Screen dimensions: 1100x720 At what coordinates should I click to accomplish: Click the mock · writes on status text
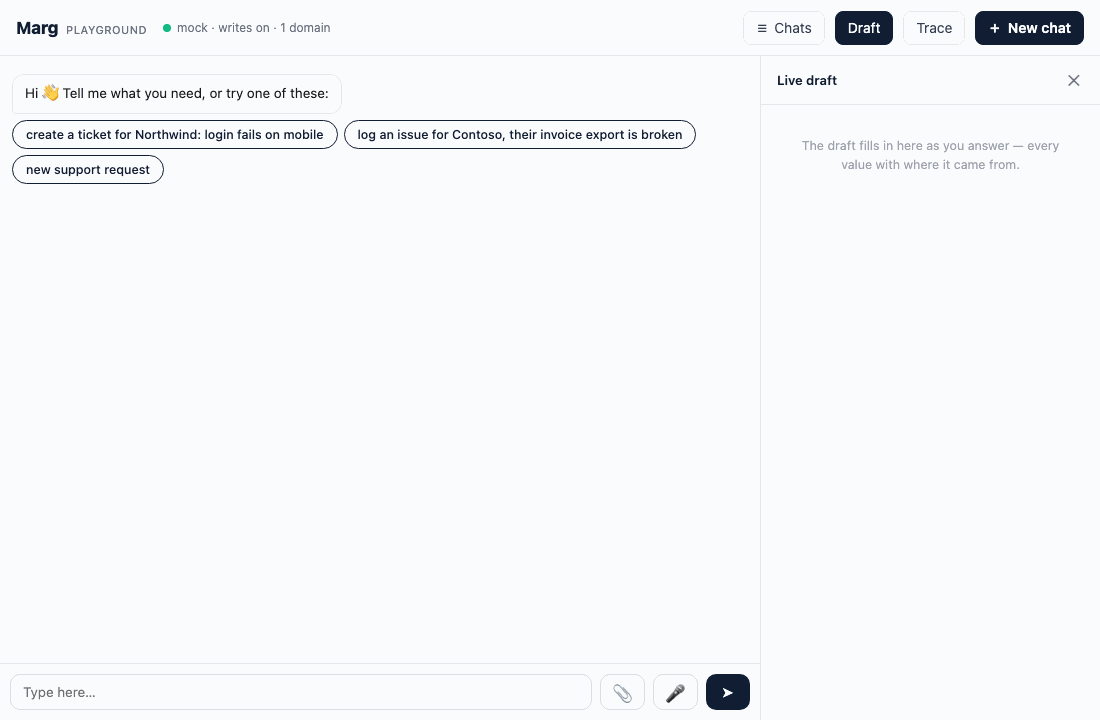253,28
